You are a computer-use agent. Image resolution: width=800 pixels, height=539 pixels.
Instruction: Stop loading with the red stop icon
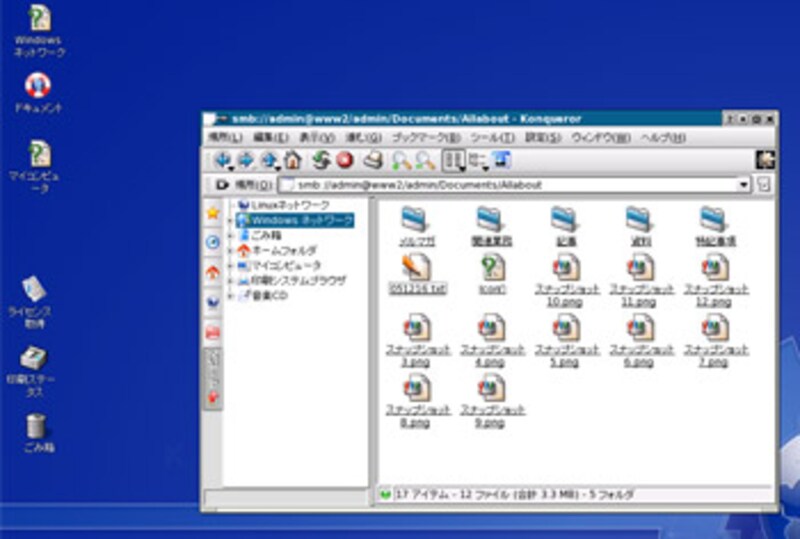pos(345,160)
